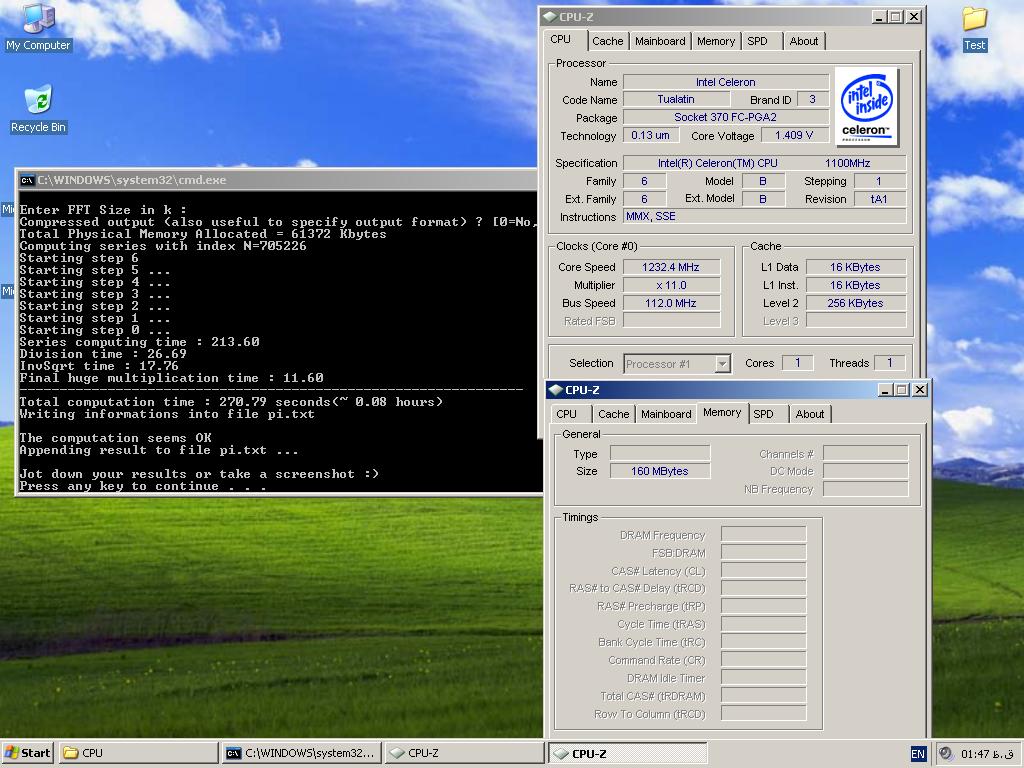Viewport: 1024px width, 768px height.
Task: Click the 'Intel Celeron' Name field
Action: pyautogui.click(x=726, y=82)
